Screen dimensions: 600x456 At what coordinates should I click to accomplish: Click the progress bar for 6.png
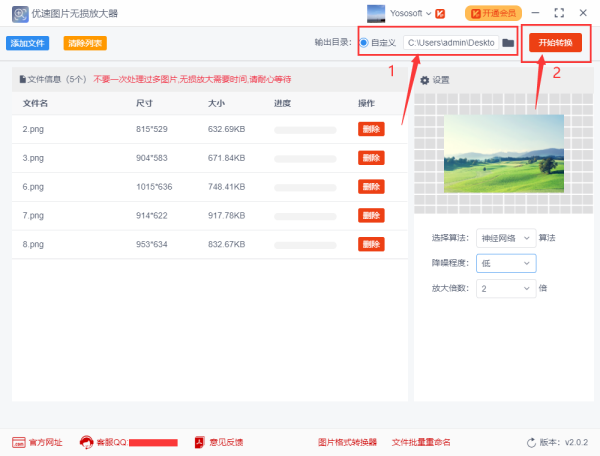click(305, 187)
